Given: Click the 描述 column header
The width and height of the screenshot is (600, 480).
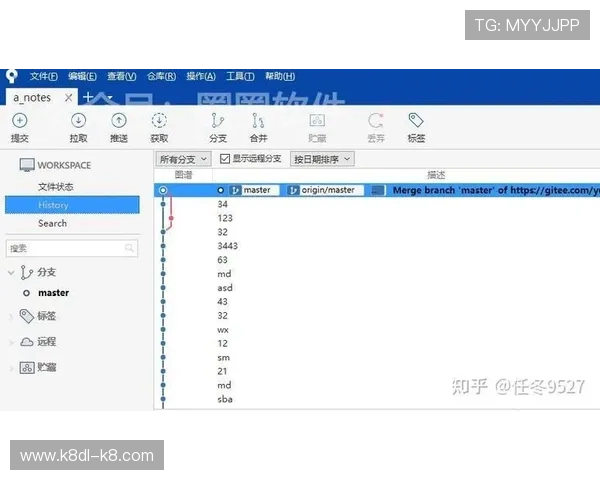Looking at the screenshot, I should coord(436,175).
